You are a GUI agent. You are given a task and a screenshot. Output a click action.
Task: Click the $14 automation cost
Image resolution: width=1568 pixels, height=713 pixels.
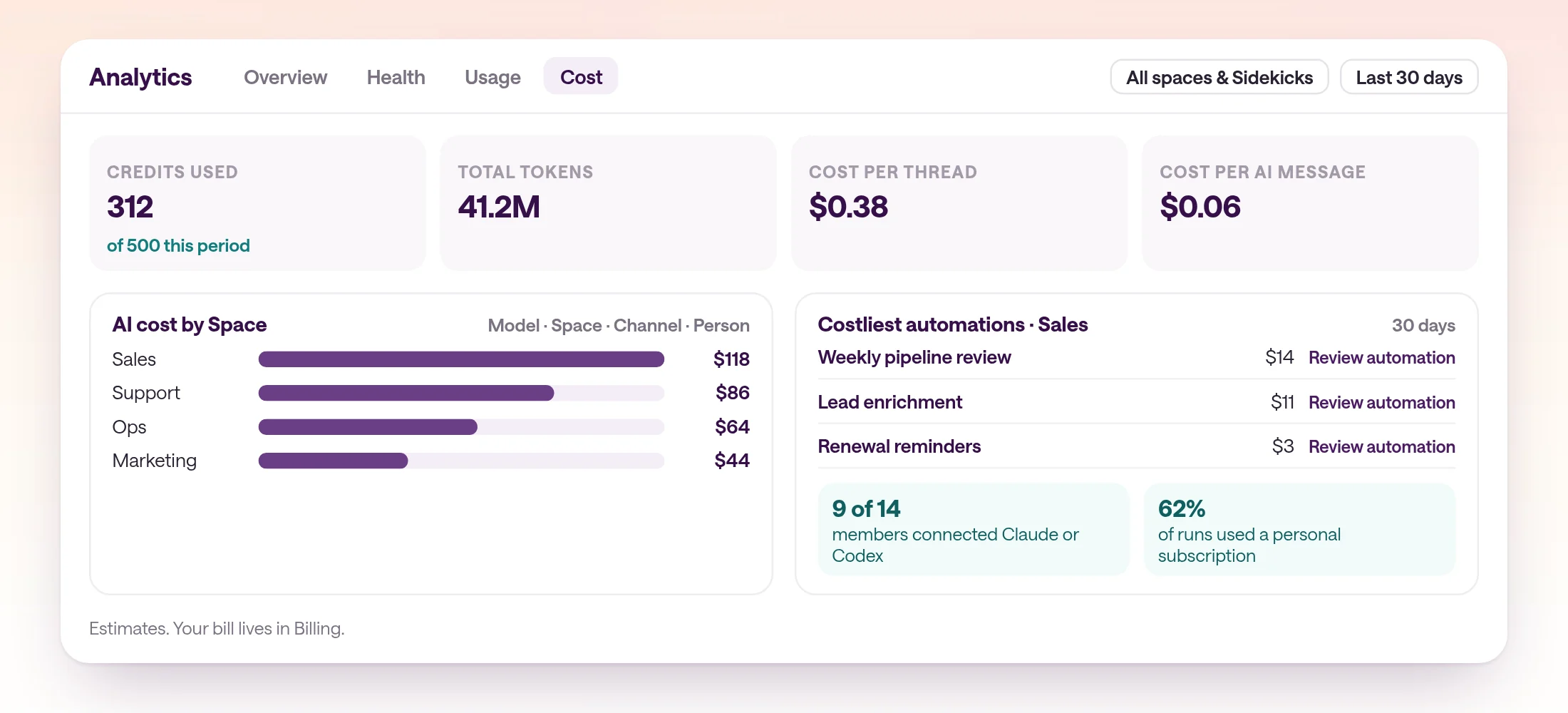click(x=1279, y=357)
